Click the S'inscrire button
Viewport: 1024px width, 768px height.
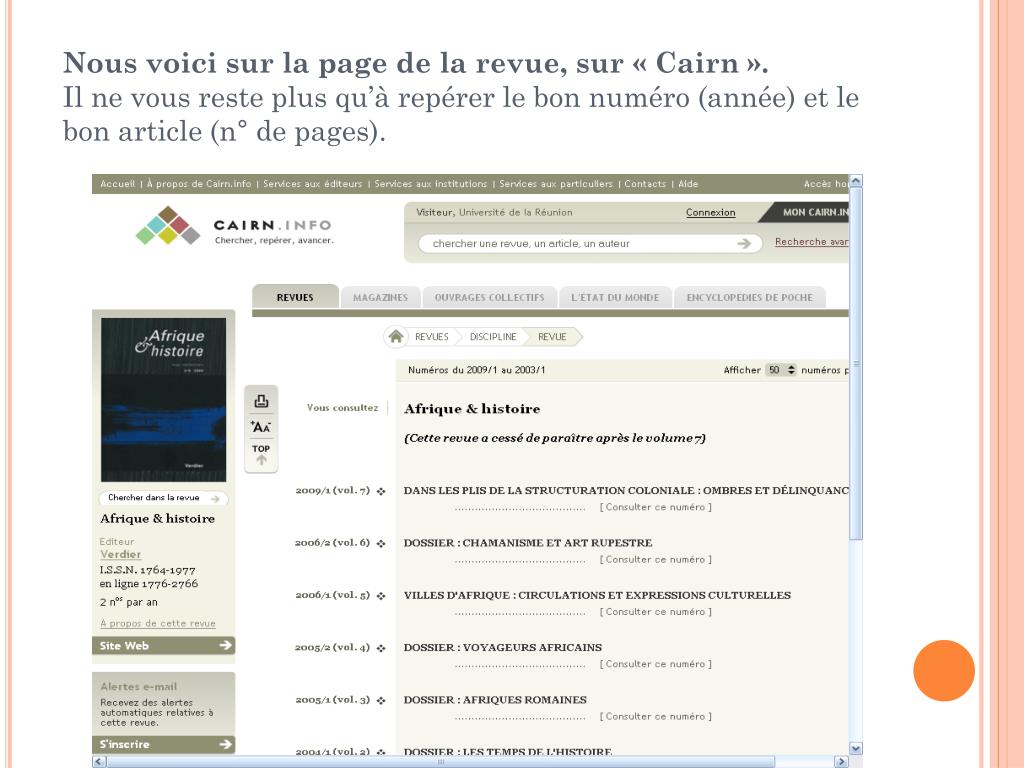(163, 744)
